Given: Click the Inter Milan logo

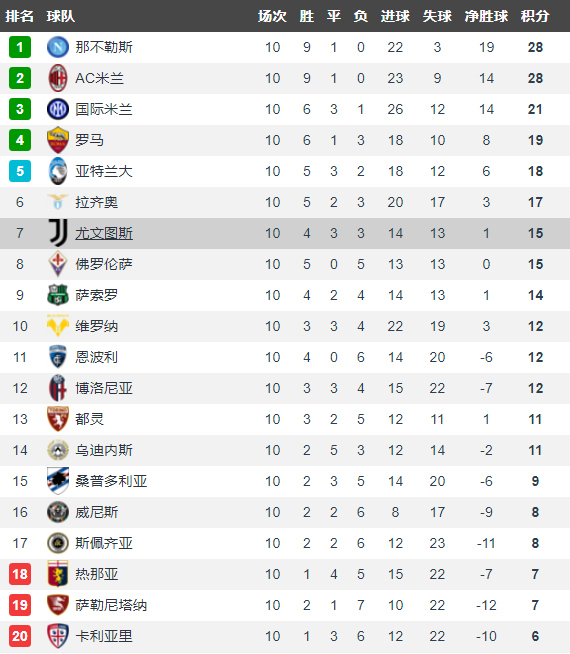Looking at the screenshot, I should click(58, 109).
